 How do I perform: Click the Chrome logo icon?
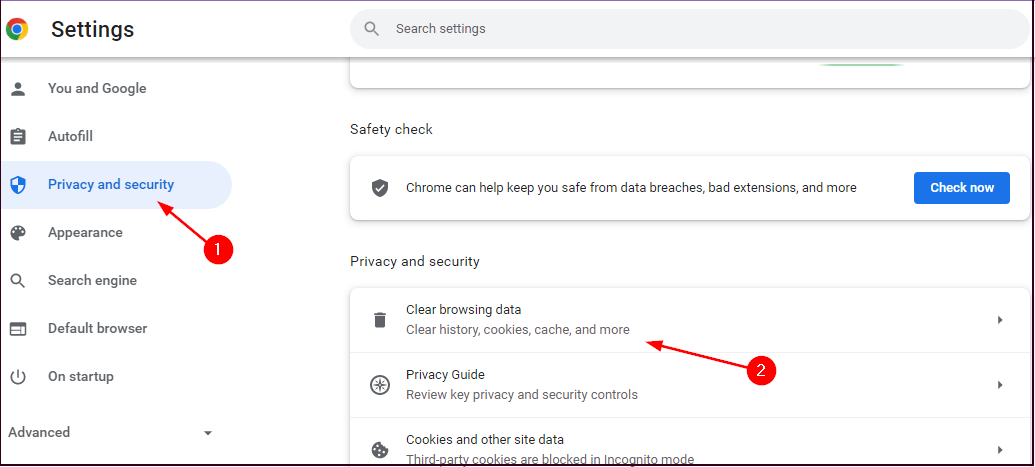pos(17,29)
